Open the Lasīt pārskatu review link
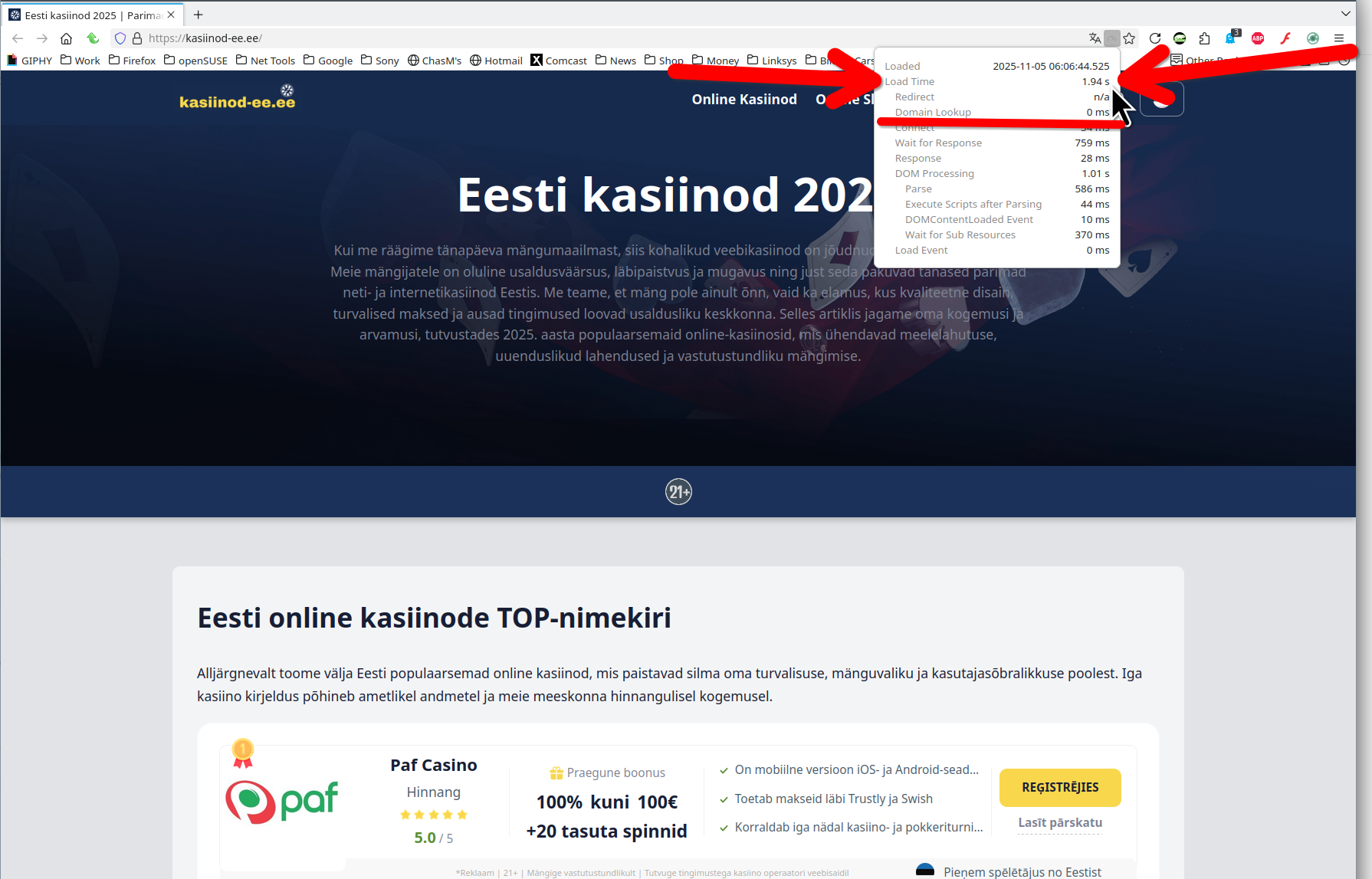This screenshot has width=1372, height=879. point(1060,823)
